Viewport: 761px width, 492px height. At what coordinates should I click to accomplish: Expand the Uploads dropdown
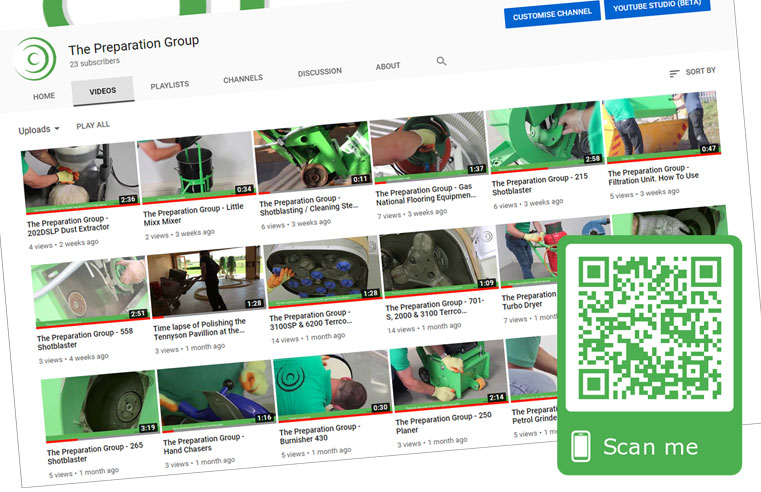39,130
